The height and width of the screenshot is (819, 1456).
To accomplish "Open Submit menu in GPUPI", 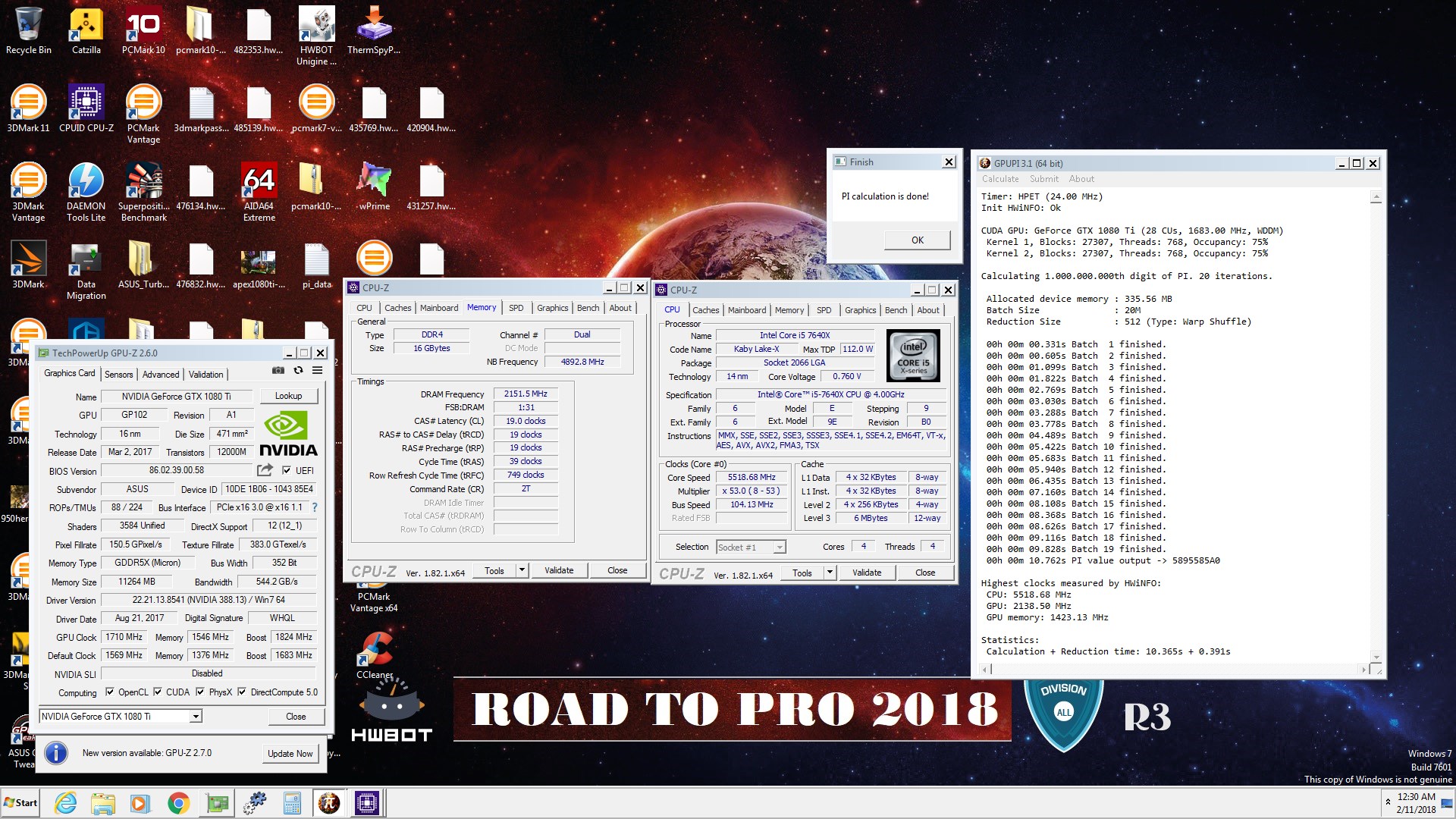I will click(x=1043, y=179).
